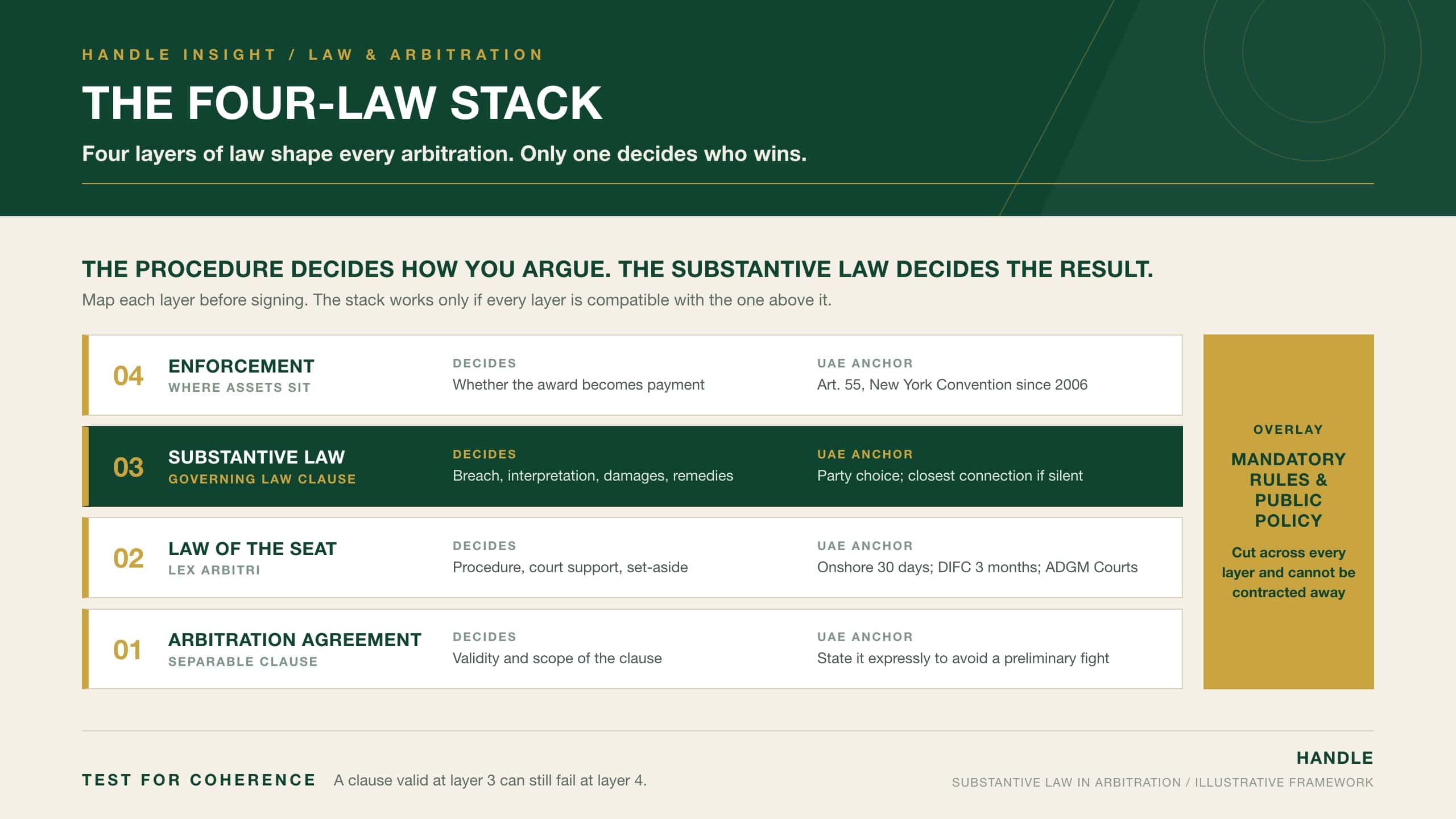The image size is (1456, 819).
Task: Click the 'TEST FOR COHERENCE' label
Action: click(x=198, y=780)
